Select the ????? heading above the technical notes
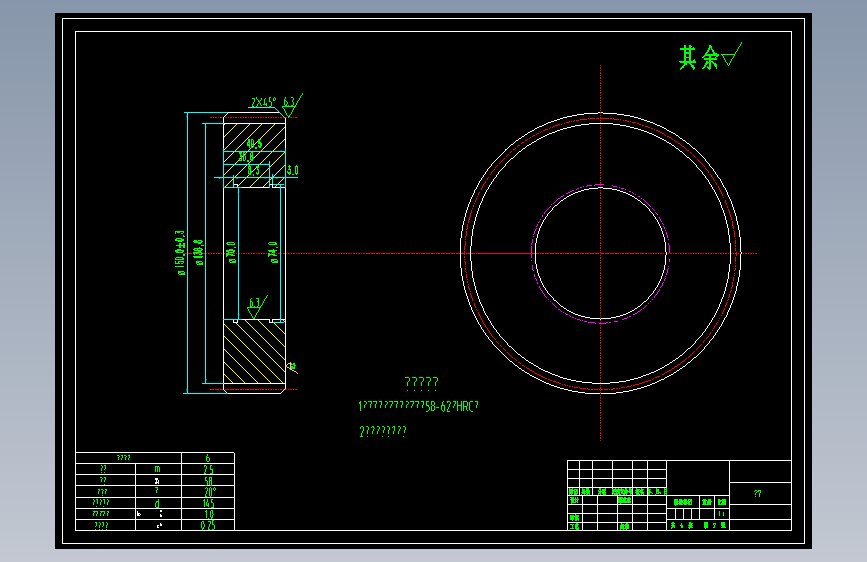Screen dimensions: 867x562 coord(421,383)
